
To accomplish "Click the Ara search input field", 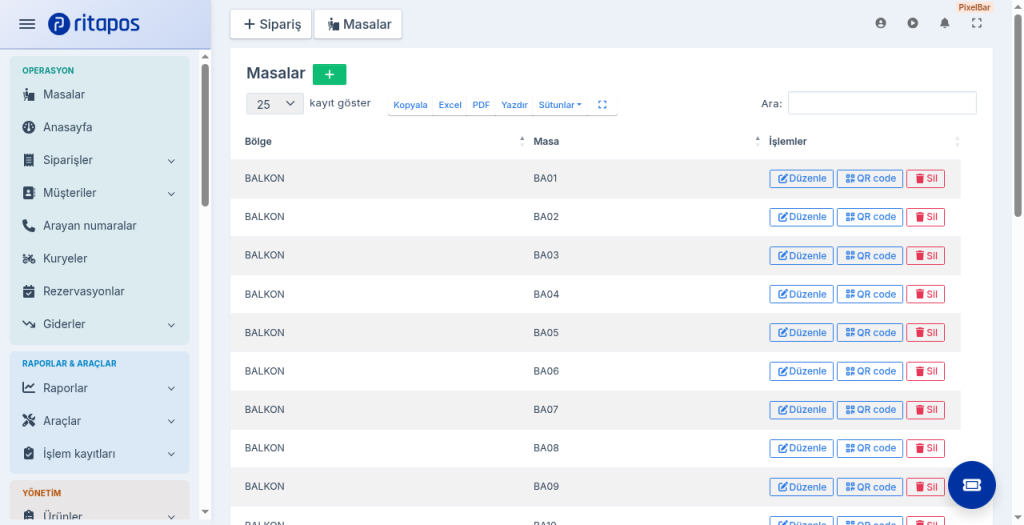I will 882,103.
